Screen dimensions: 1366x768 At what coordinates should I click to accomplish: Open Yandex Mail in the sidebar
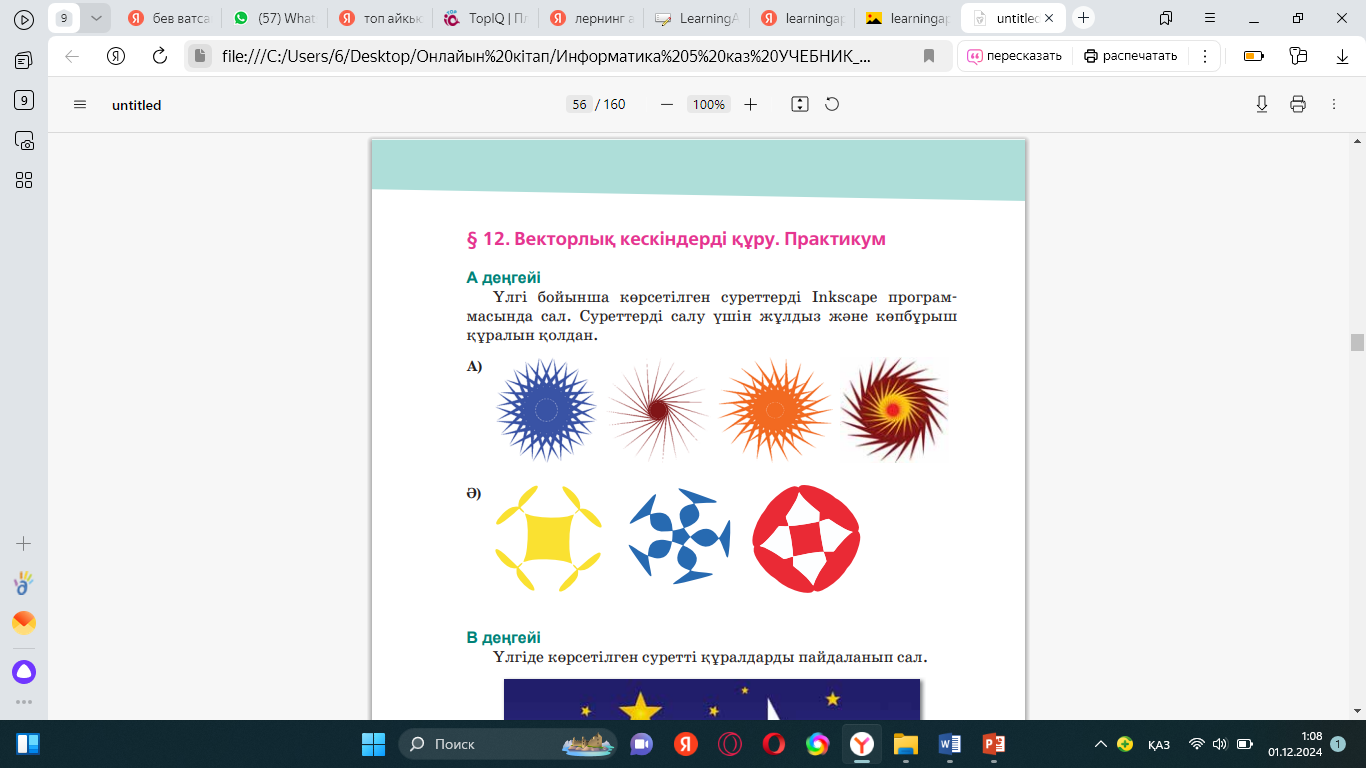(x=24, y=623)
